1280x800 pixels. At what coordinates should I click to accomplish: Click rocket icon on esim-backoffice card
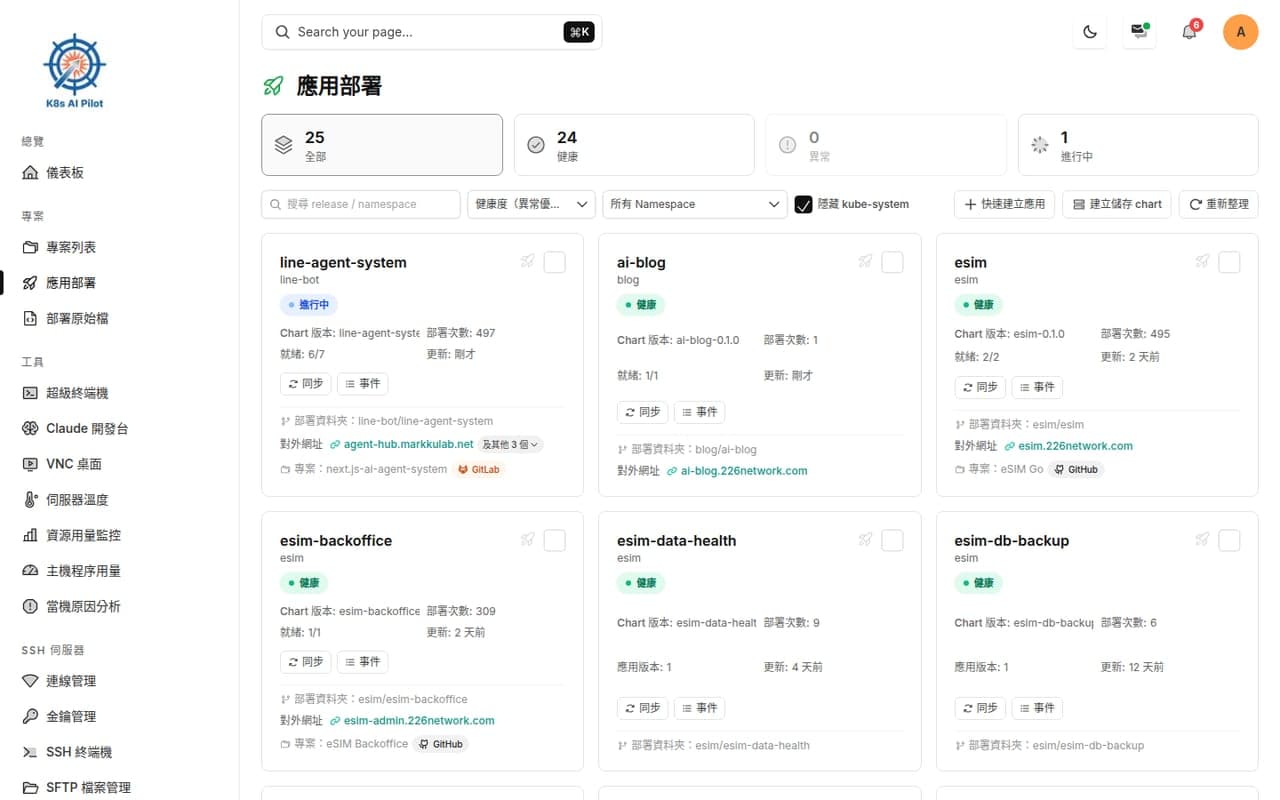click(x=527, y=540)
